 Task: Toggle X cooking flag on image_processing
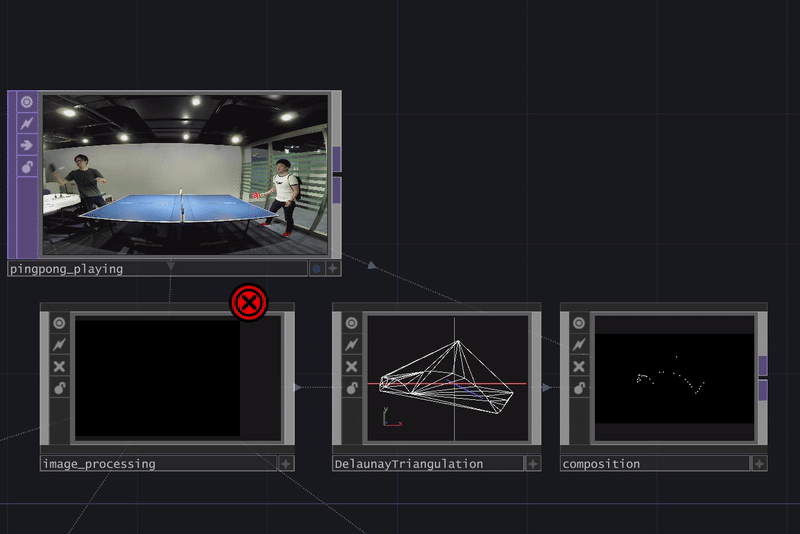pos(59,366)
